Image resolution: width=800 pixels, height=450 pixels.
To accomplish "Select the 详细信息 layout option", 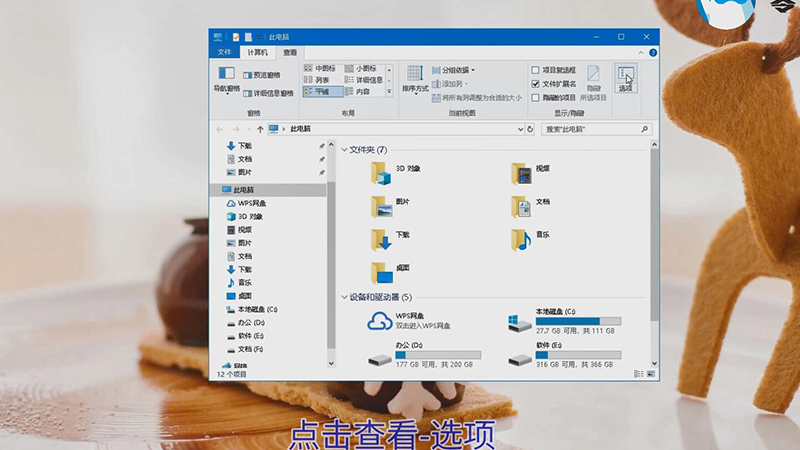I will (x=367, y=80).
